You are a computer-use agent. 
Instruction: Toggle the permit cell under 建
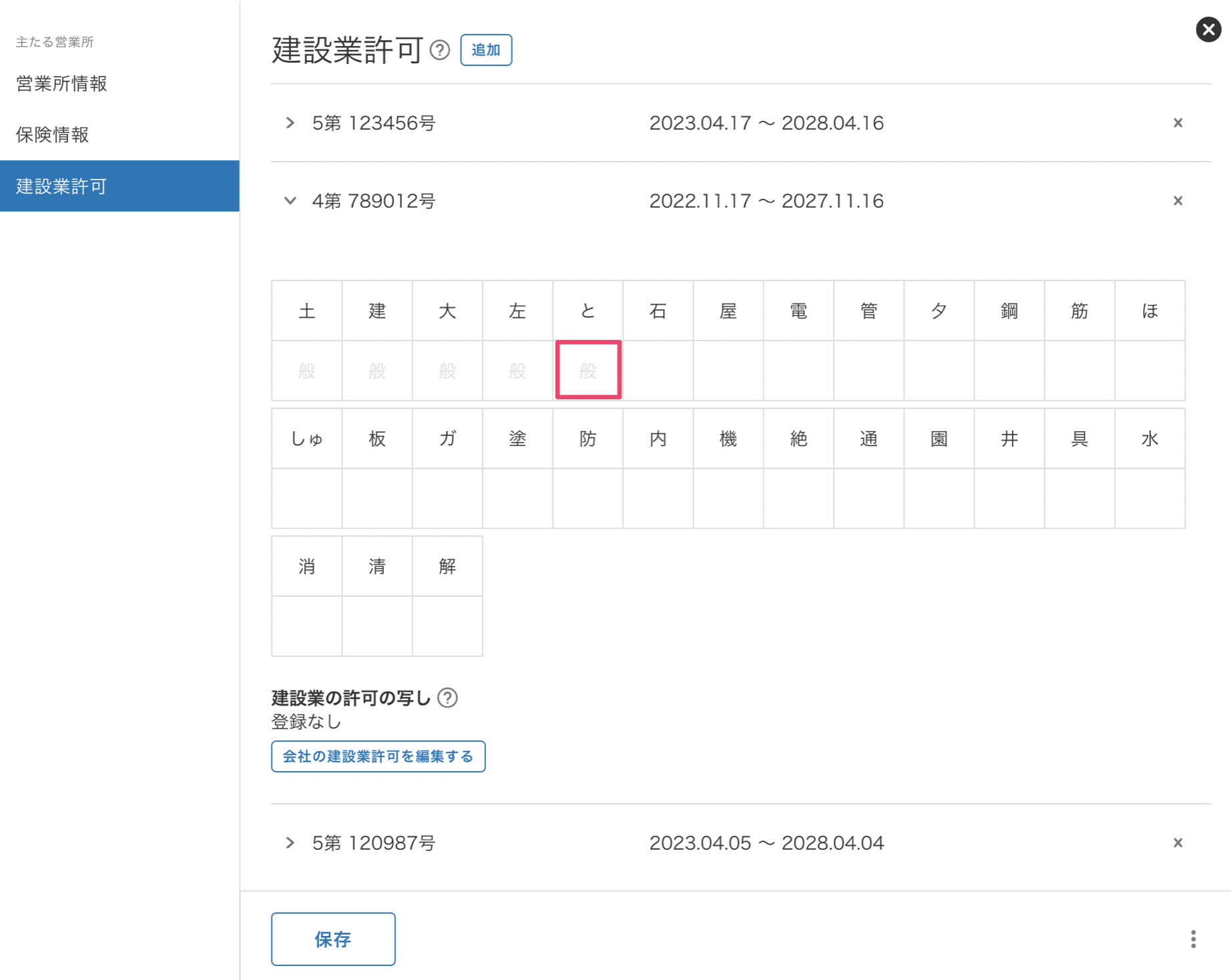(377, 371)
